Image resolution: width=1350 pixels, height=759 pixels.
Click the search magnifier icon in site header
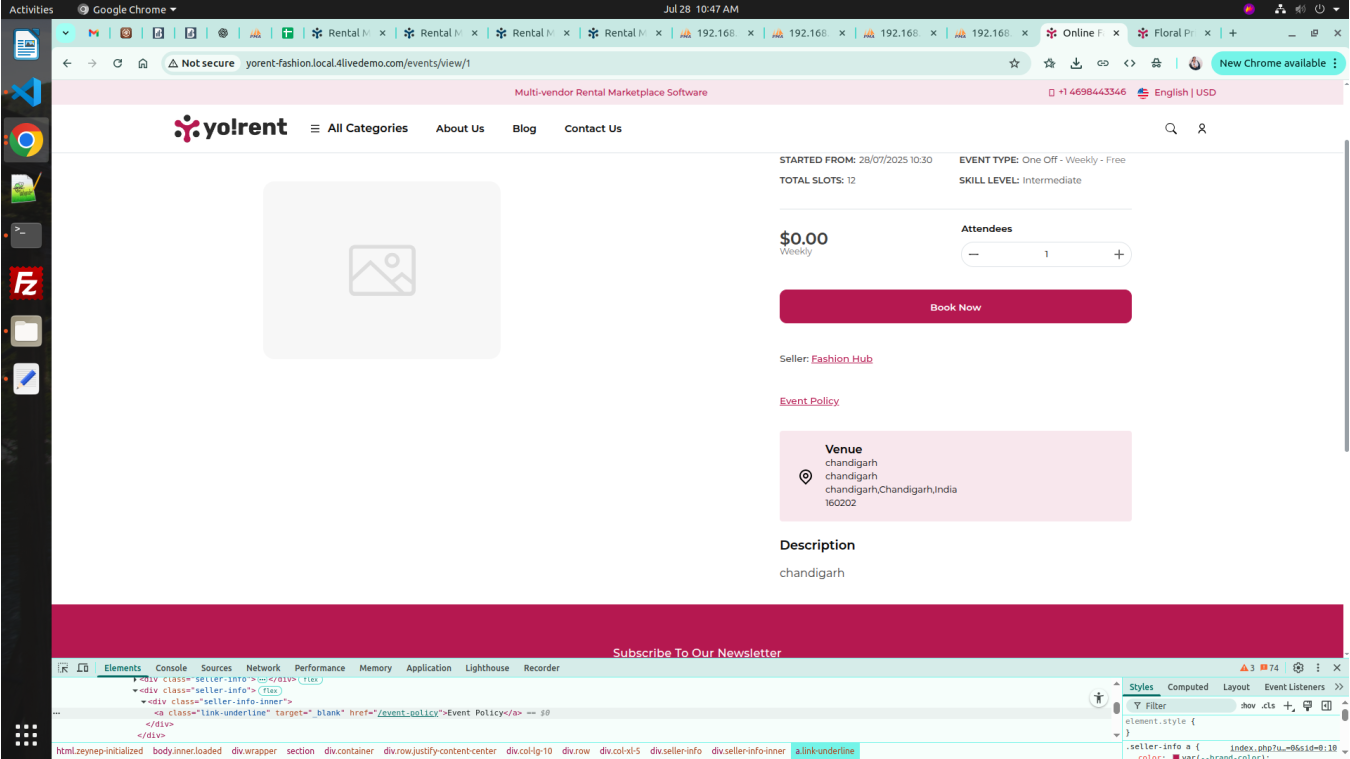[x=1171, y=129]
